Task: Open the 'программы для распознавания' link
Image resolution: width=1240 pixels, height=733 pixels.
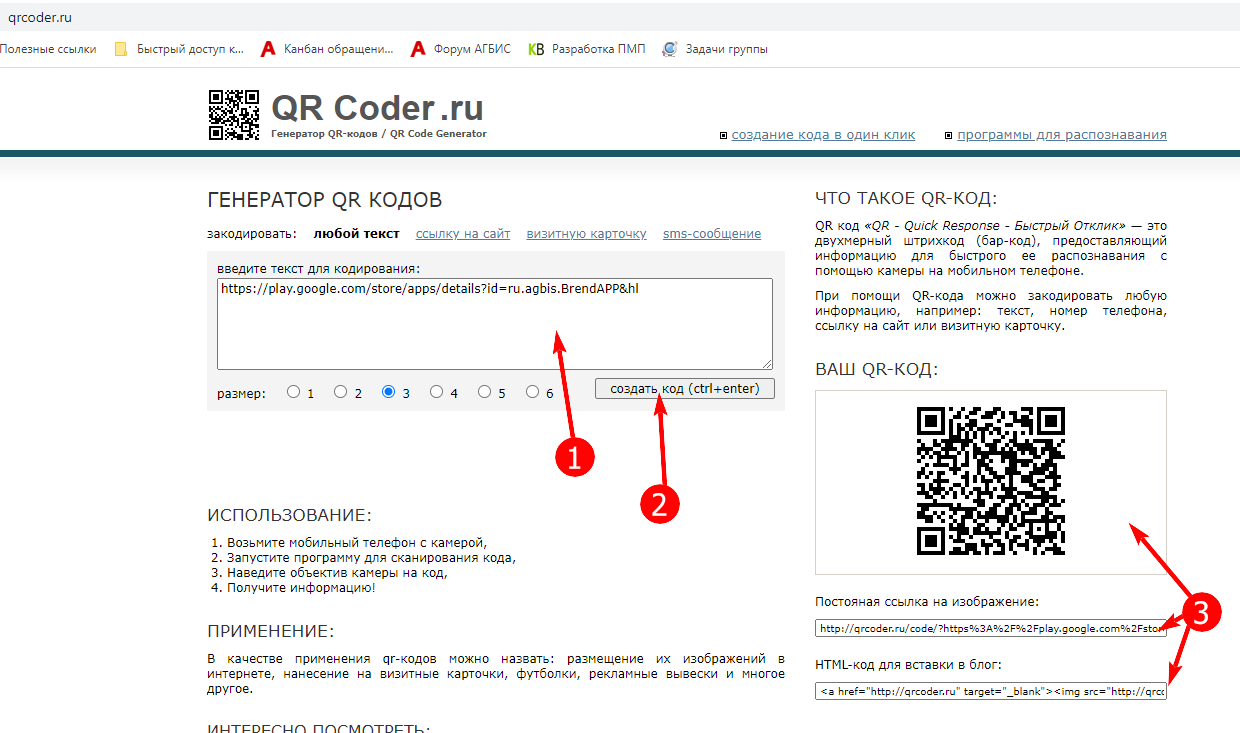Action: tap(1062, 134)
